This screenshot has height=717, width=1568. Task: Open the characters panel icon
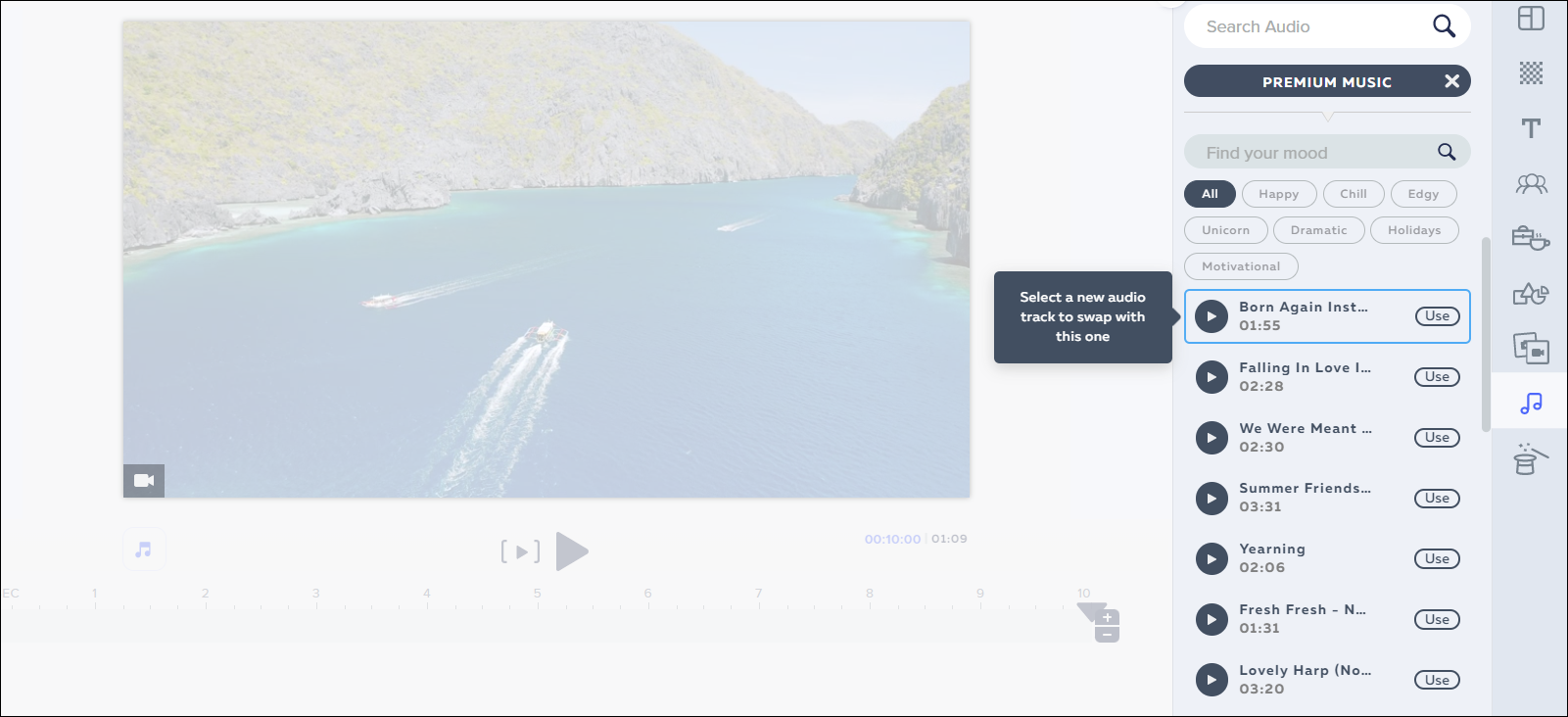1531,183
